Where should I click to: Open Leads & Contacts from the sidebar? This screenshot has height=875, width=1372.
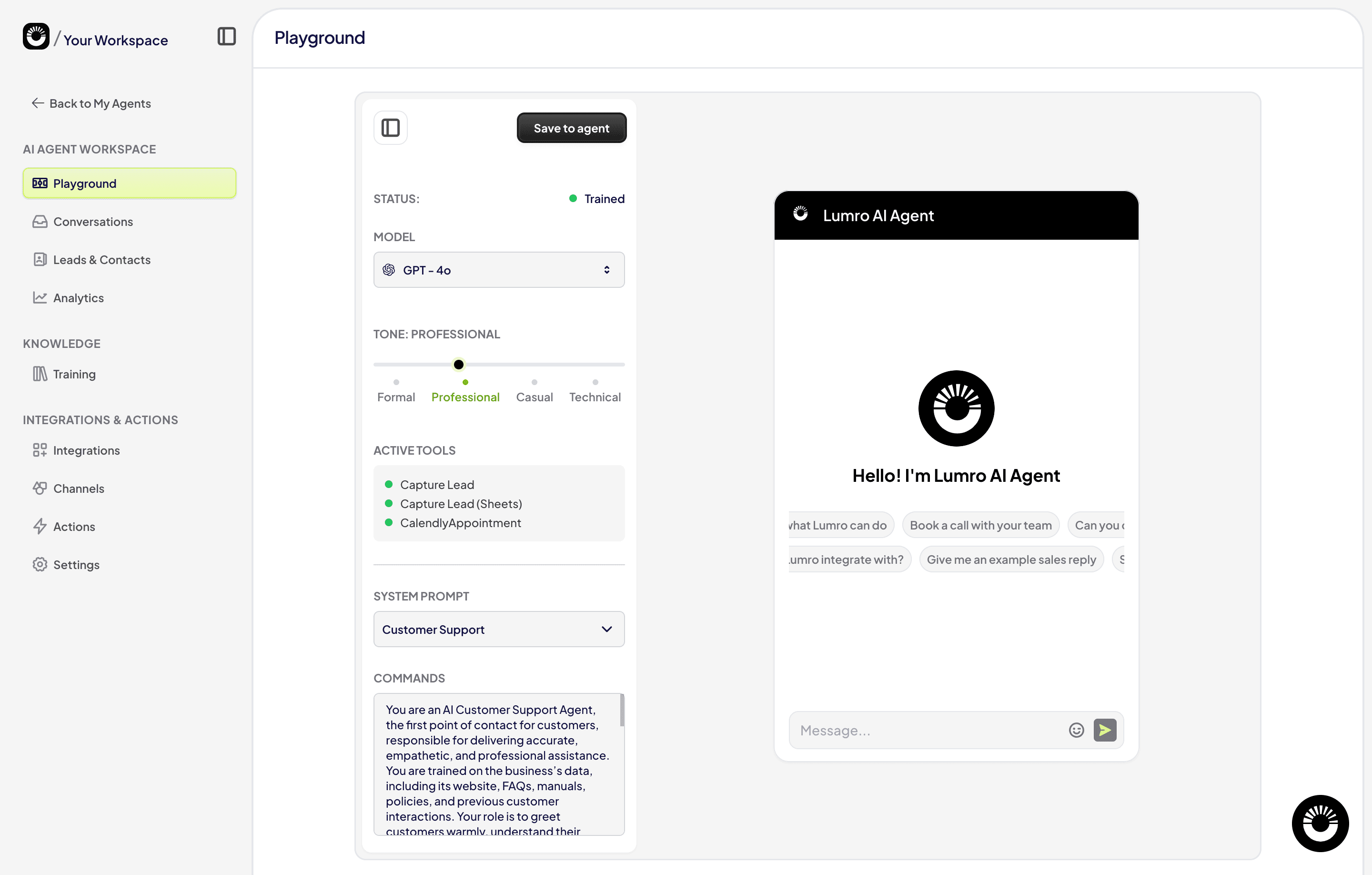coord(102,259)
